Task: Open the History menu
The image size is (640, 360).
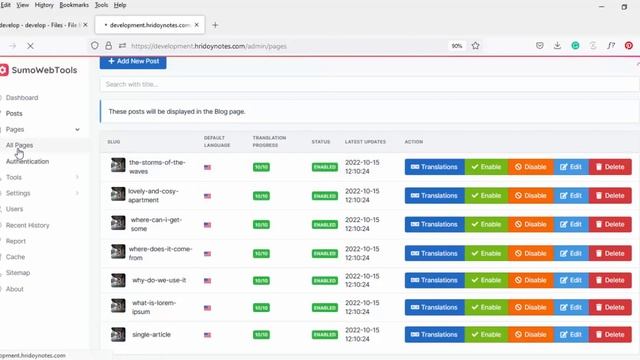Action: pyautogui.click(x=44, y=5)
